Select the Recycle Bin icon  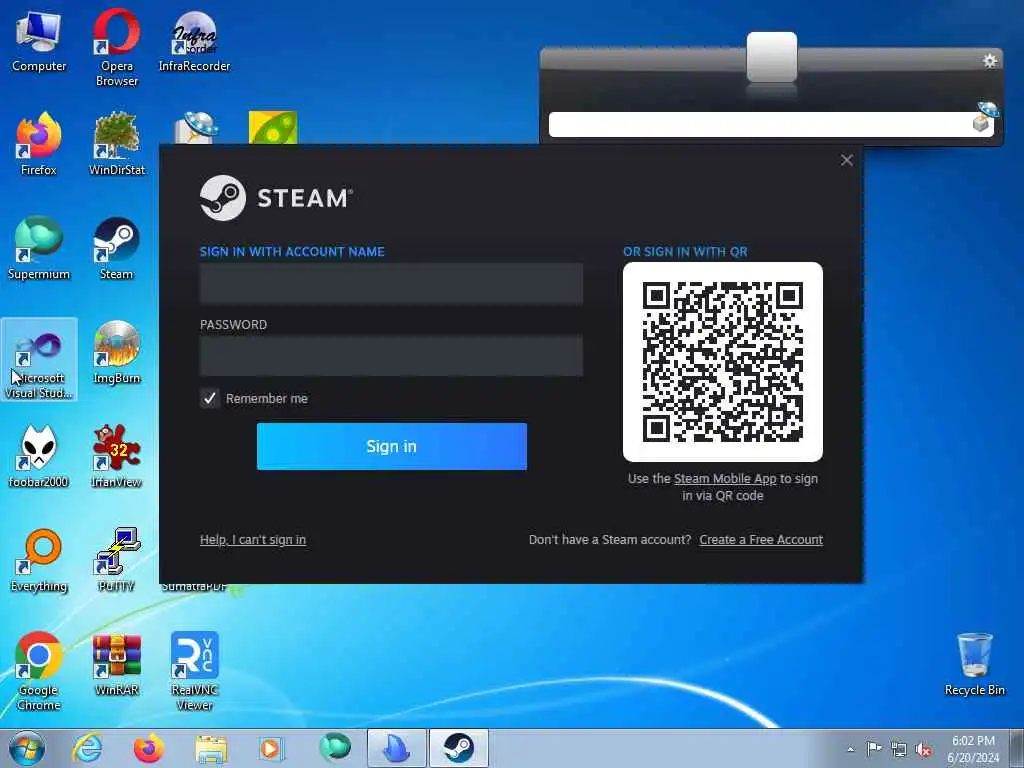tap(974, 665)
